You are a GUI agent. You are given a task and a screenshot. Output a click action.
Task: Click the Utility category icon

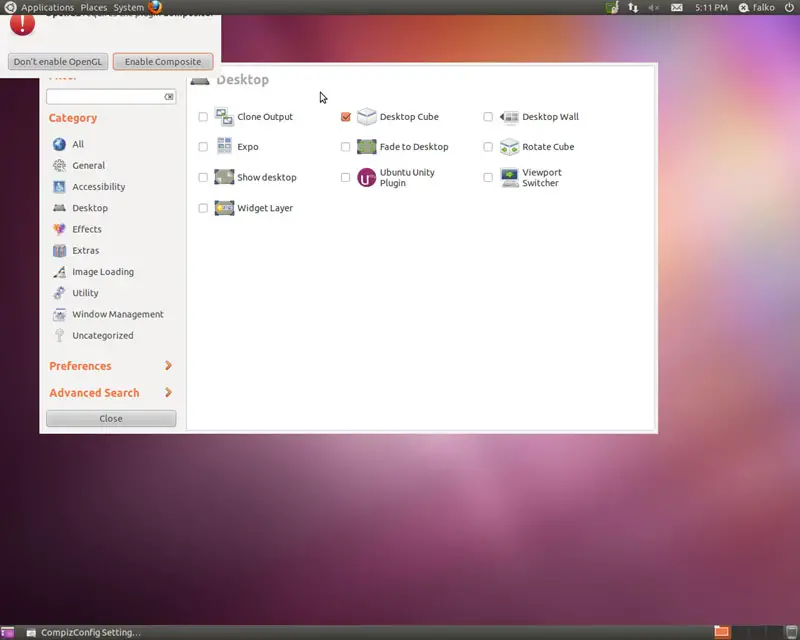(x=59, y=293)
